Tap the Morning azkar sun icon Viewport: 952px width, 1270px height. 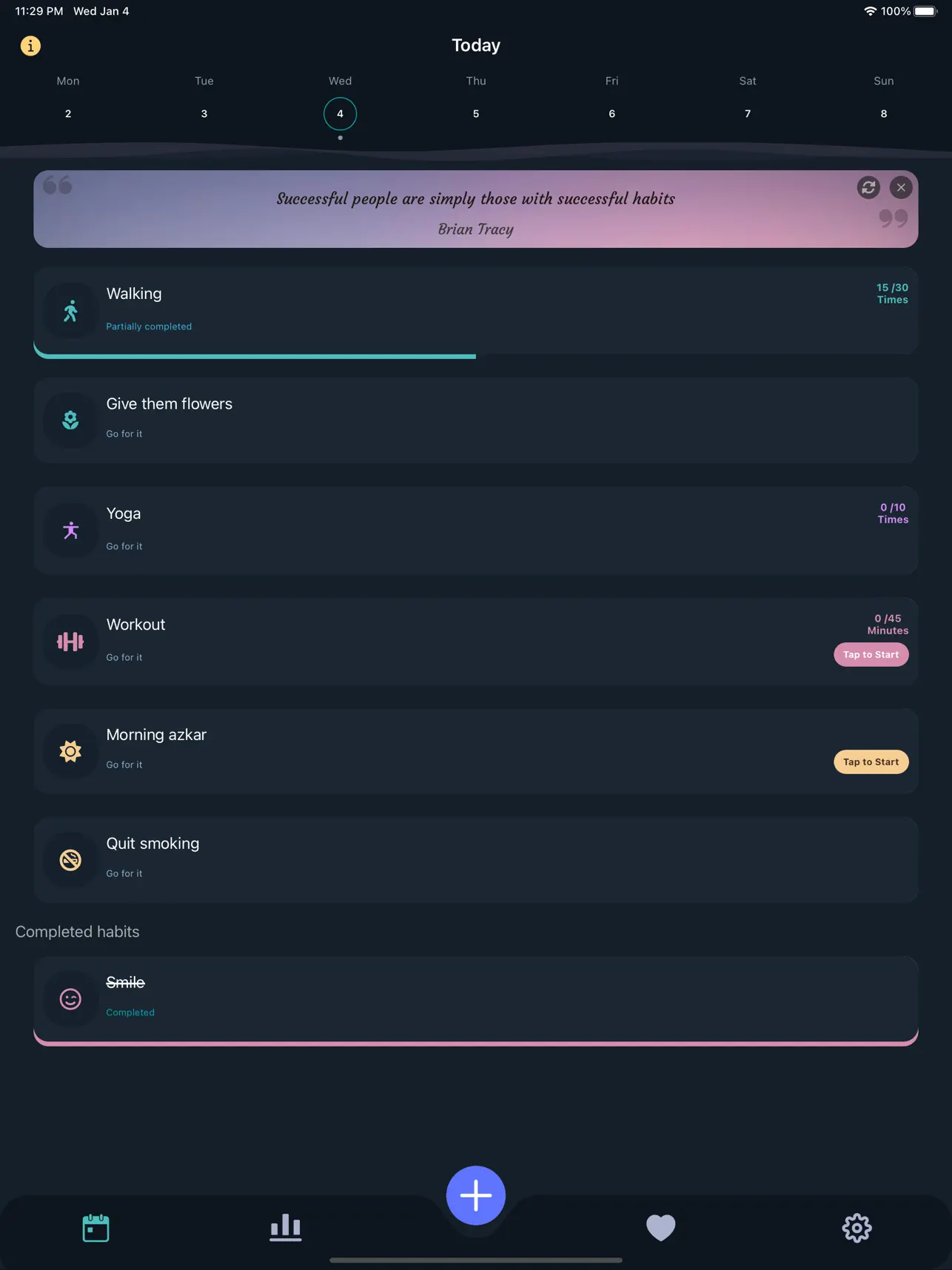70,752
